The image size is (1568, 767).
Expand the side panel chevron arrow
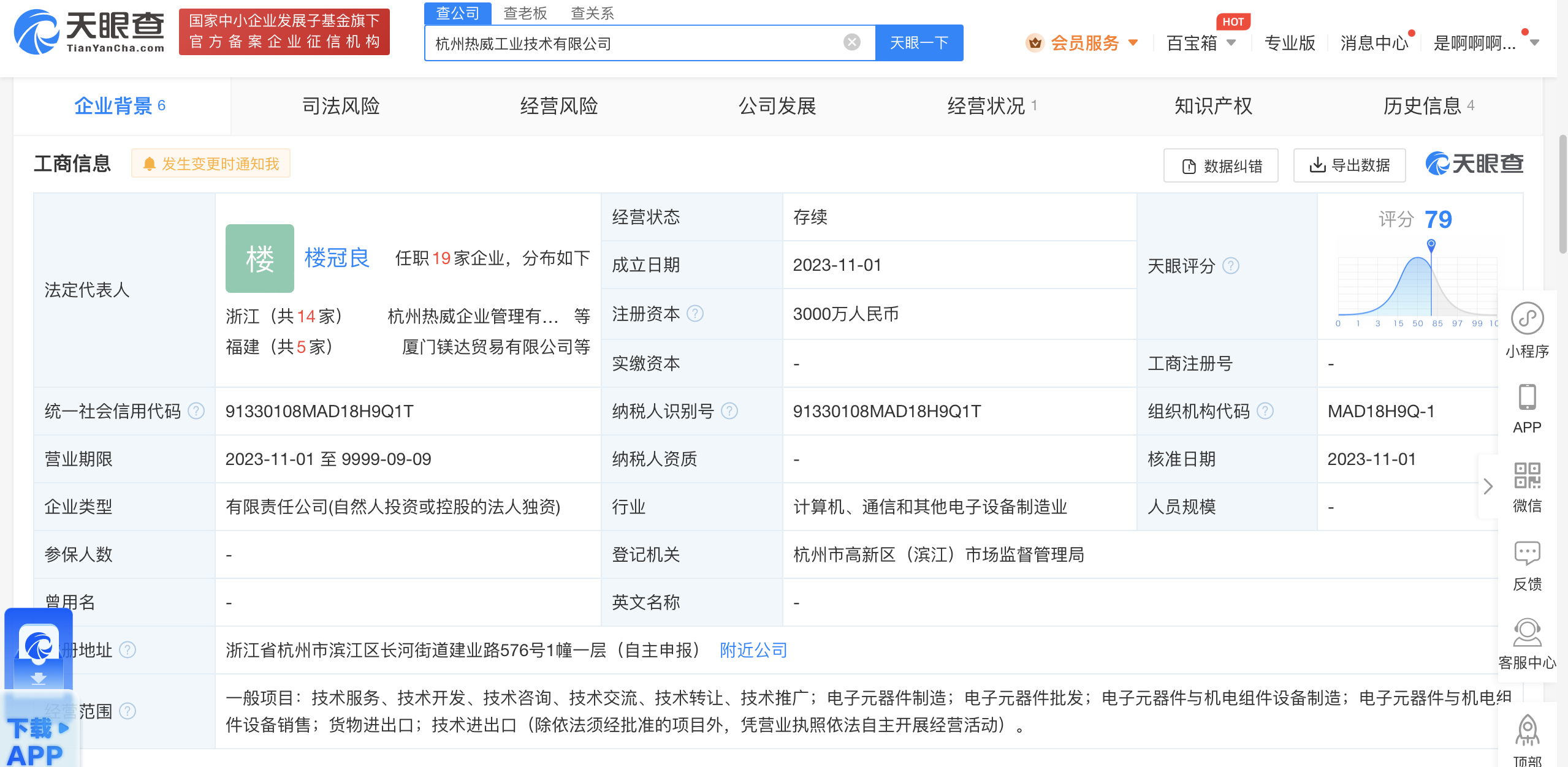[1488, 486]
